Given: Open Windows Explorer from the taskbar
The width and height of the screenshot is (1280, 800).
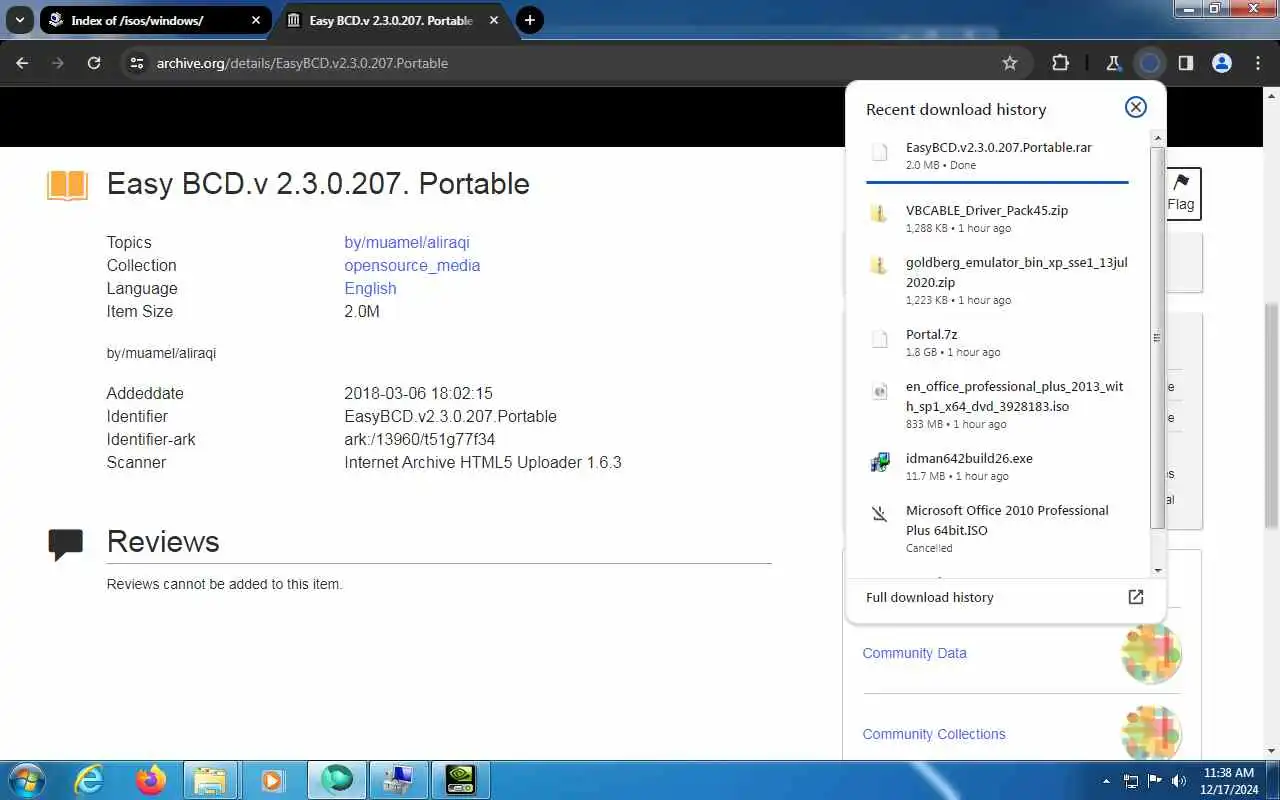Looking at the screenshot, I should [210, 781].
